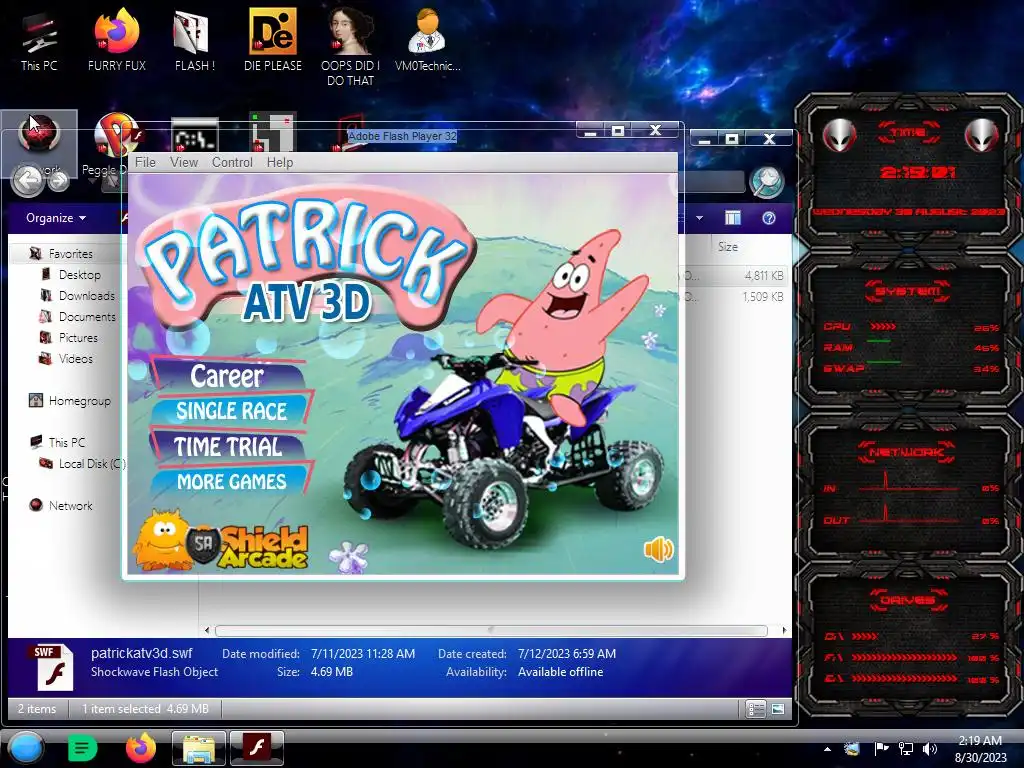The width and height of the screenshot is (1024, 768).
Task: Go back with Explorer's back arrow
Action: coord(27,180)
